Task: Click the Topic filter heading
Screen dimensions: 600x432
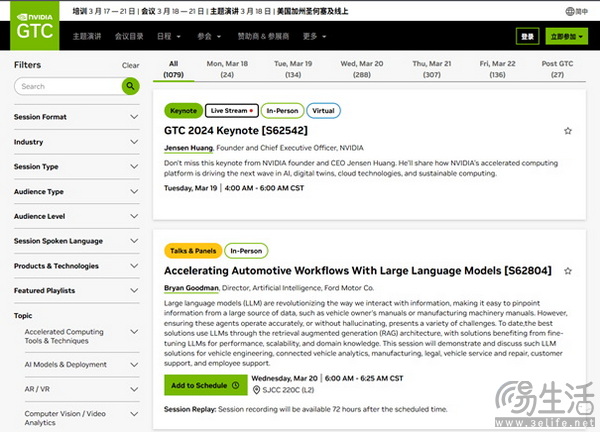Action: click(23, 316)
